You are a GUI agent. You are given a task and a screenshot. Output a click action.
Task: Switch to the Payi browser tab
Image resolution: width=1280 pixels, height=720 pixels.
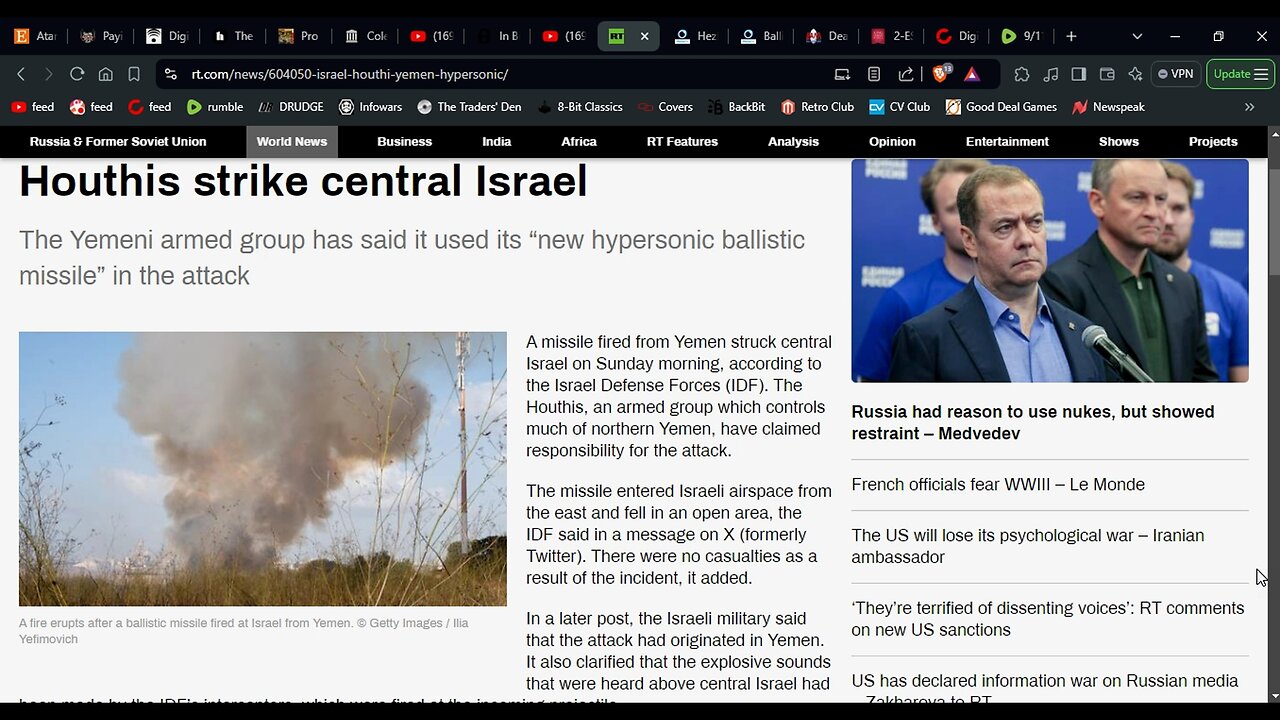100,36
